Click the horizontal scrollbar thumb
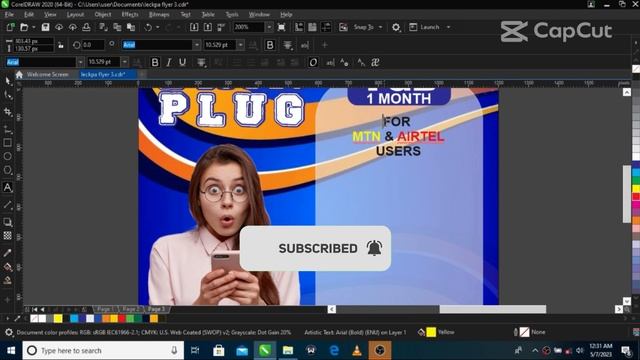The width and height of the screenshot is (640, 360). tap(493, 309)
